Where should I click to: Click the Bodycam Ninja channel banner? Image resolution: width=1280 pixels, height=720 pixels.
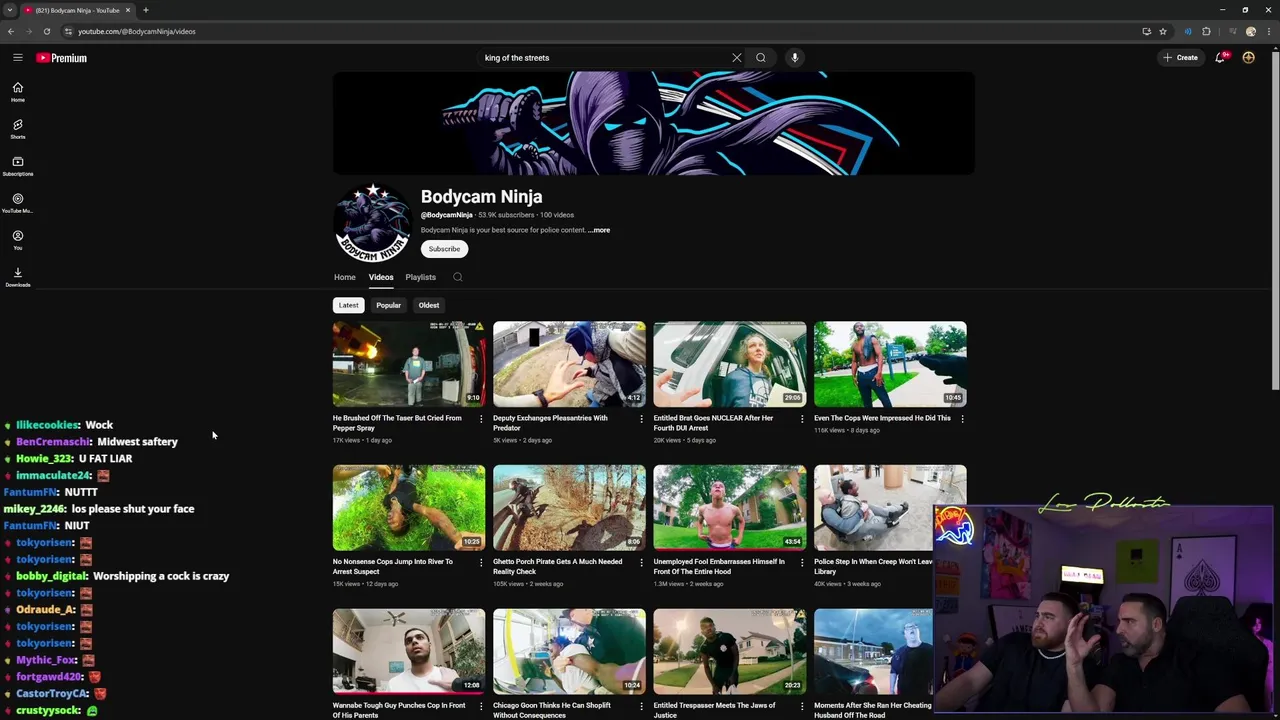pyautogui.click(x=654, y=123)
